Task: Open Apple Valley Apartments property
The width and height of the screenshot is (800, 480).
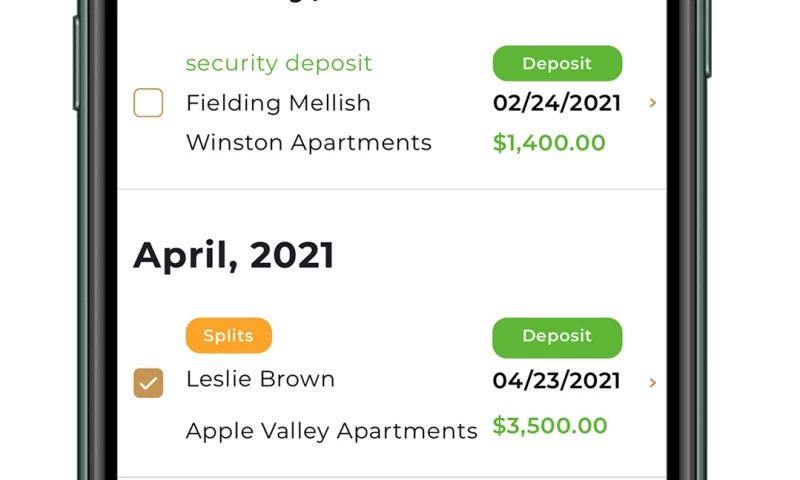Action: tap(331, 431)
